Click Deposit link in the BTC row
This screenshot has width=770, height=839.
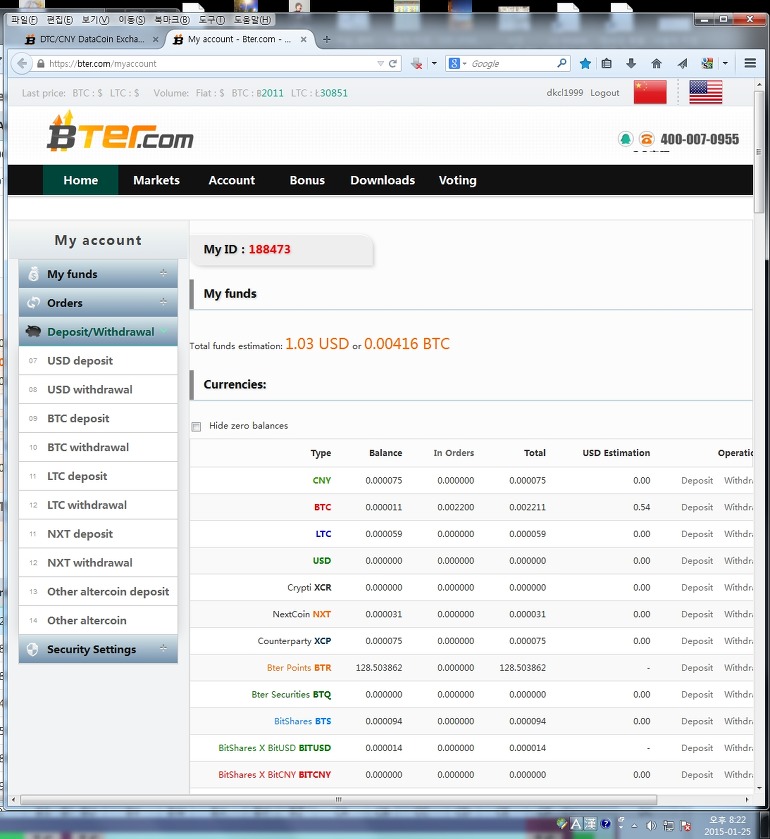[697, 507]
